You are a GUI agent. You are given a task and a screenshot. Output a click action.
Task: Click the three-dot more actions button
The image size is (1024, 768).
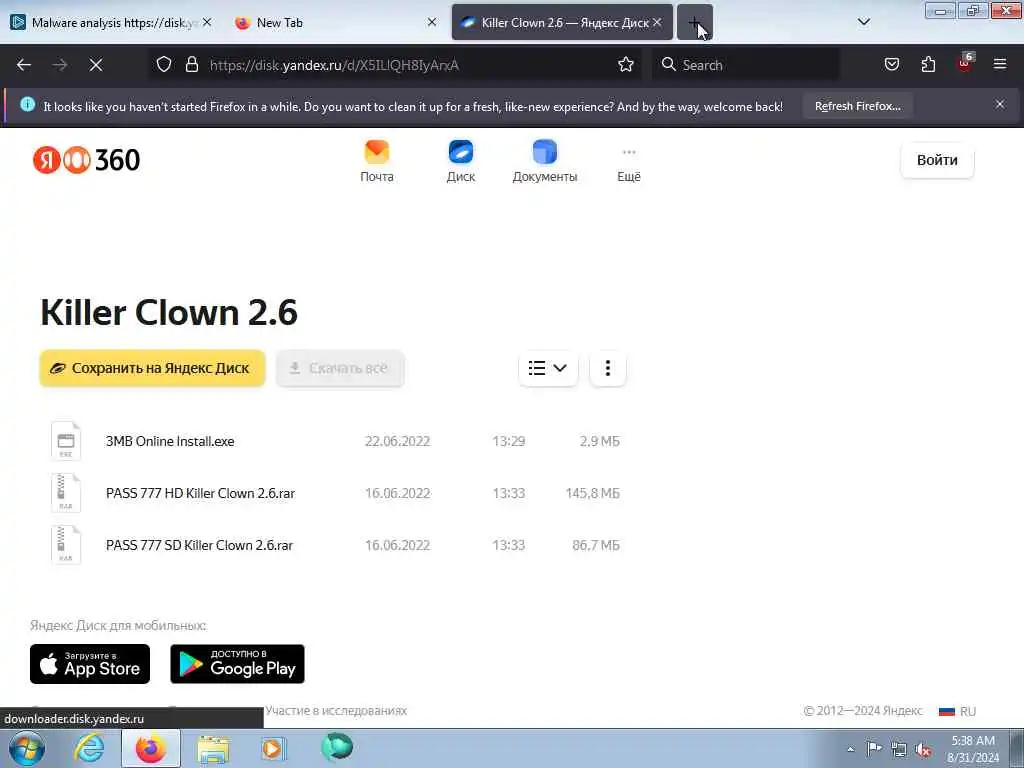point(607,368)
